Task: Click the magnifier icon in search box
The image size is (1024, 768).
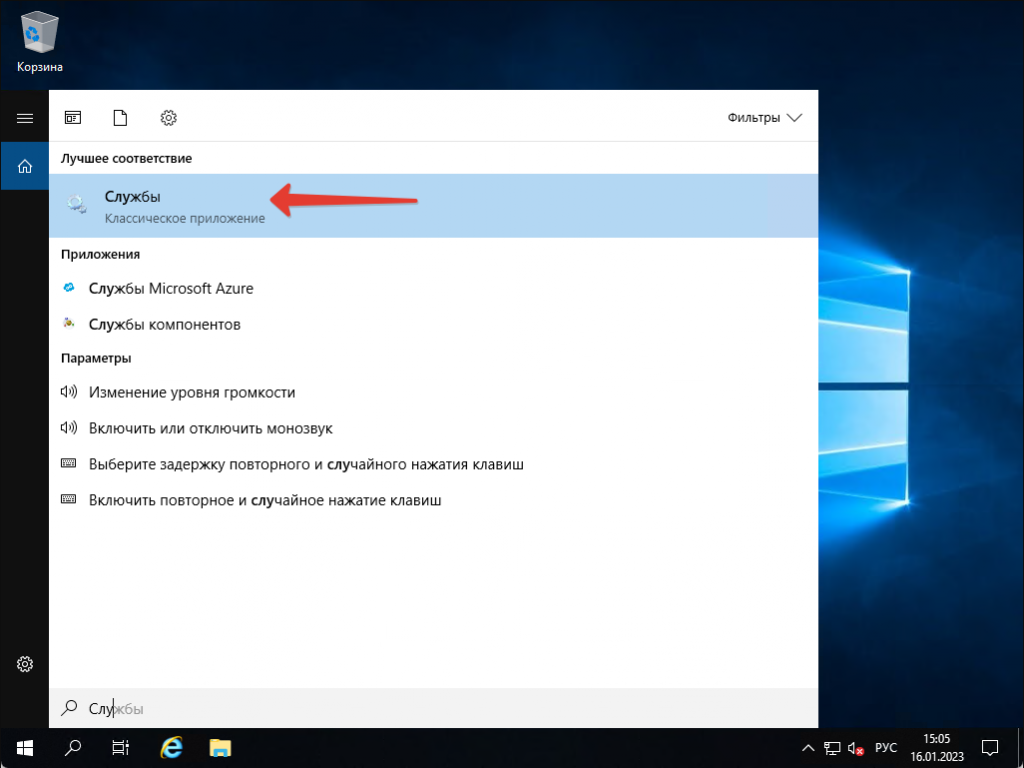Action: click(68, 708)
